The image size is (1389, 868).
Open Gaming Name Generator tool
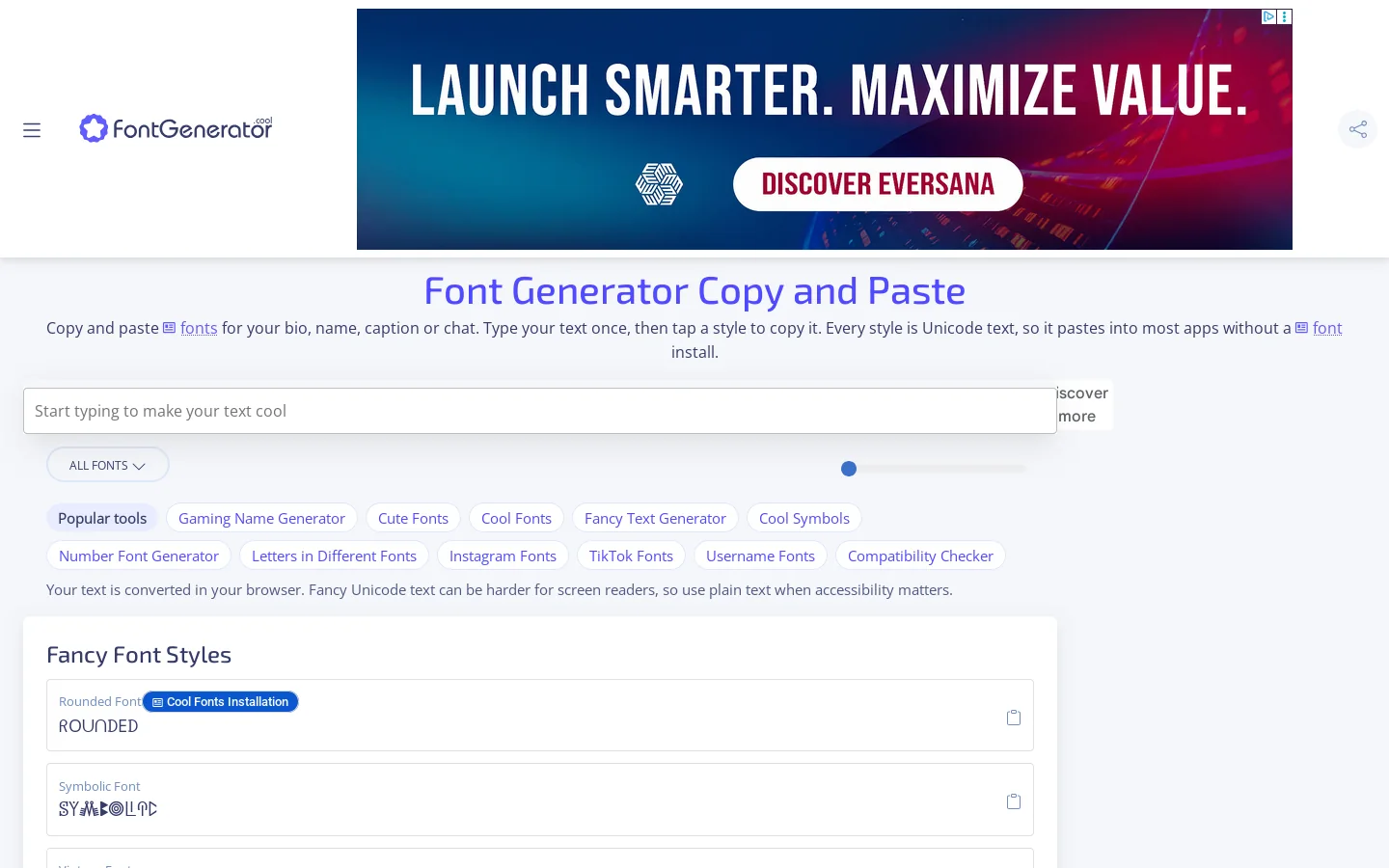(261, 518)
